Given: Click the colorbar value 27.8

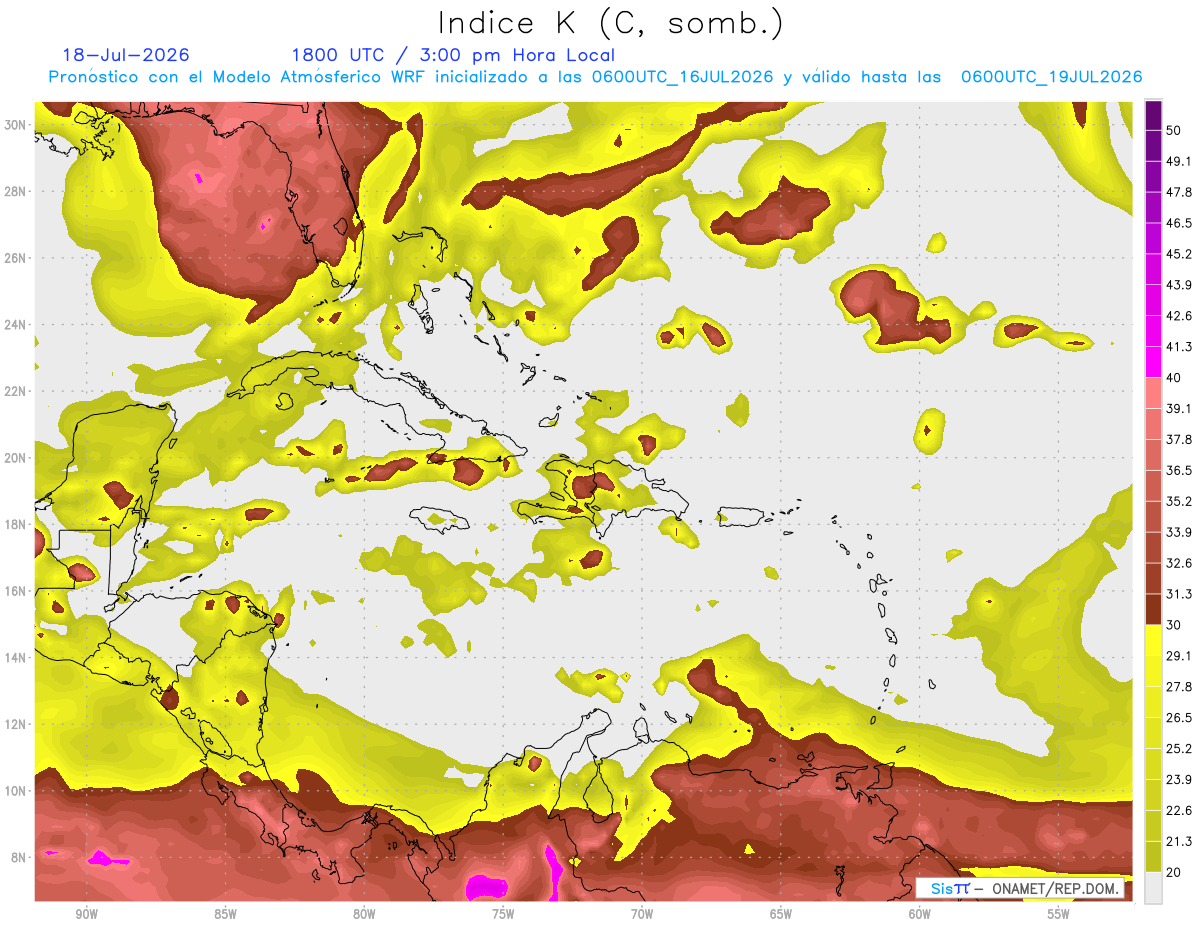Looking at the screenshot, I should click(1179, 687).
